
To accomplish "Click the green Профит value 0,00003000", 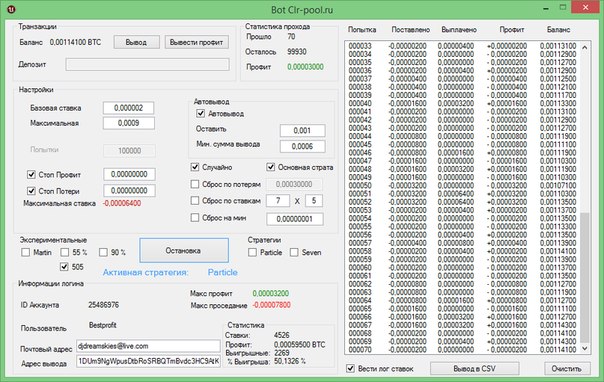I will tap(305, 67).
